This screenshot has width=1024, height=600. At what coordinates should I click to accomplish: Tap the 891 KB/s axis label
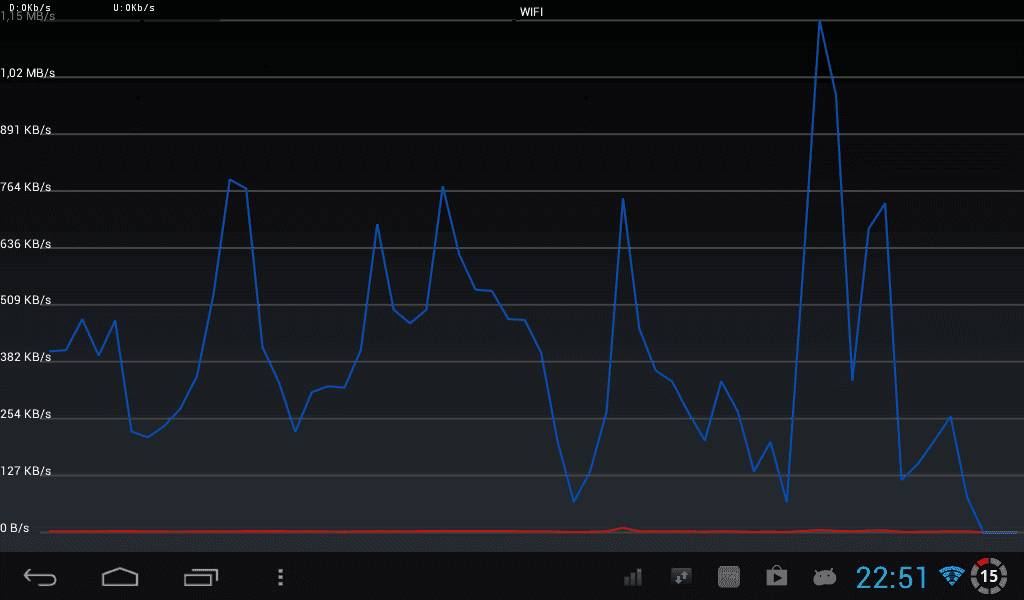click(25, 130)
